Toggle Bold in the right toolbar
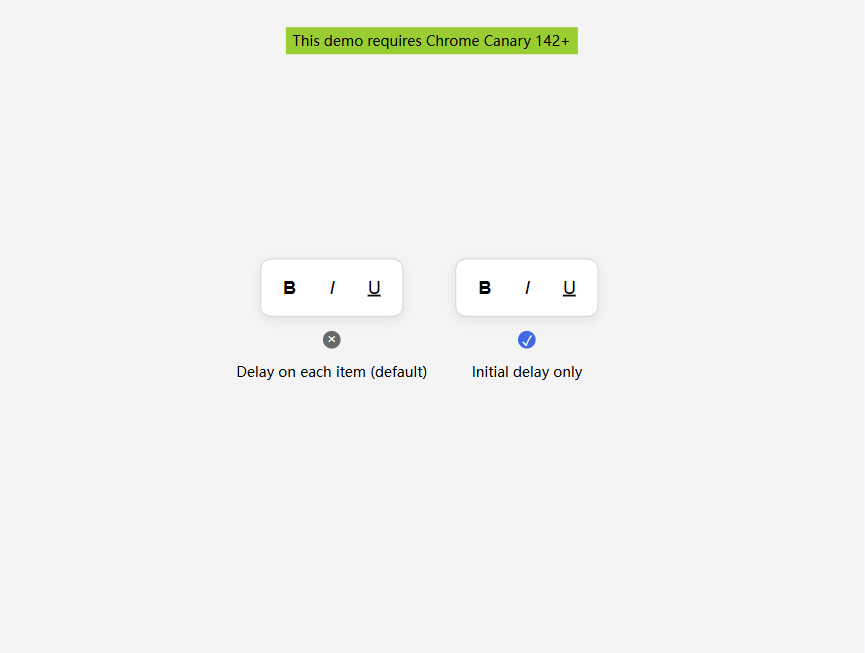 (x=485, y=287)
